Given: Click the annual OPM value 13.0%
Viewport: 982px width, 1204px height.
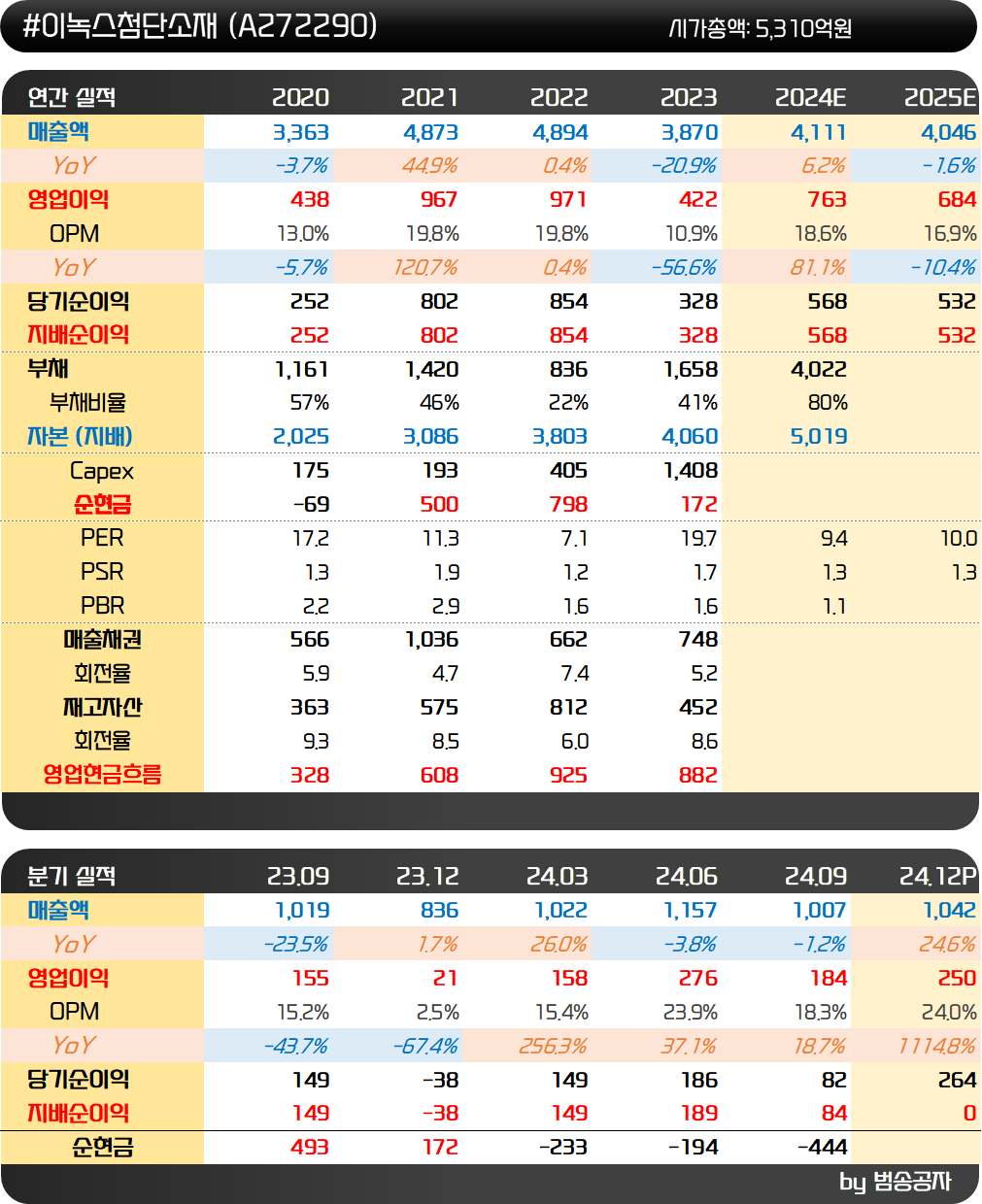Looking at the screenshot, I should 303,234.
